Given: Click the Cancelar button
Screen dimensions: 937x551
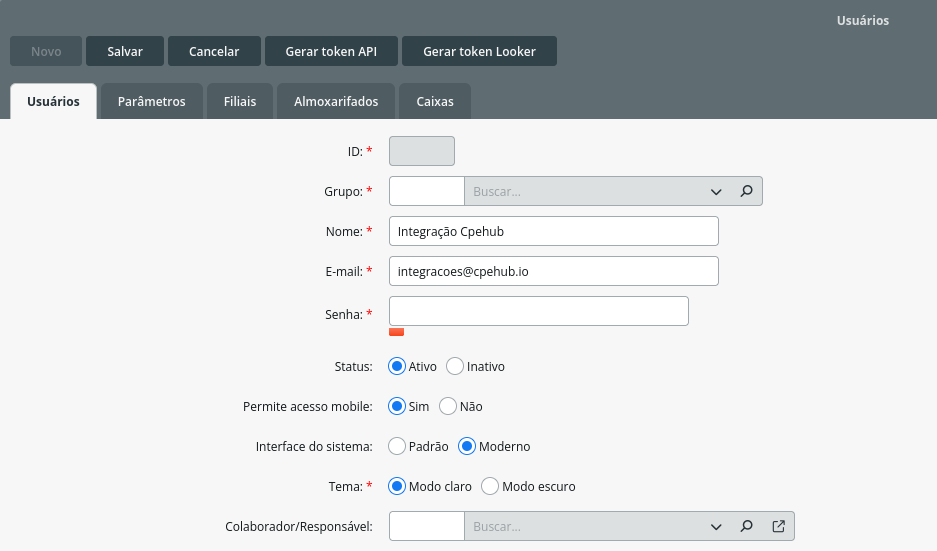Looking at the screenshot, I should pos(214,51).
